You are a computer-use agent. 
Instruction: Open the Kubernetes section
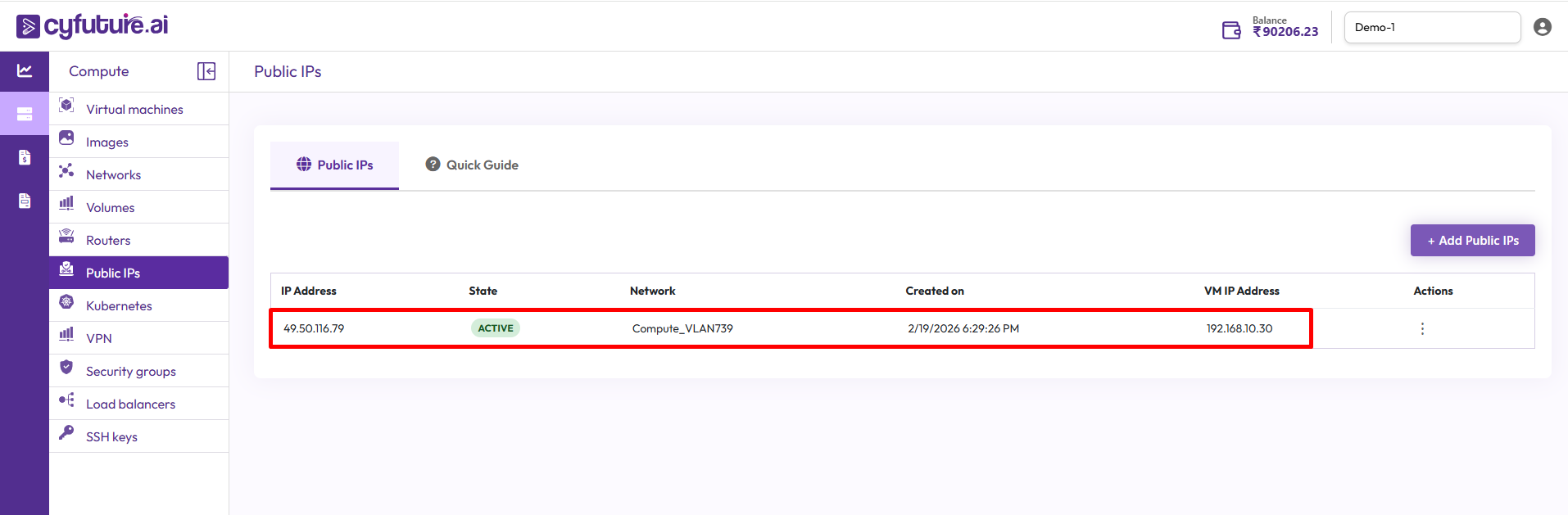point(119,306)
